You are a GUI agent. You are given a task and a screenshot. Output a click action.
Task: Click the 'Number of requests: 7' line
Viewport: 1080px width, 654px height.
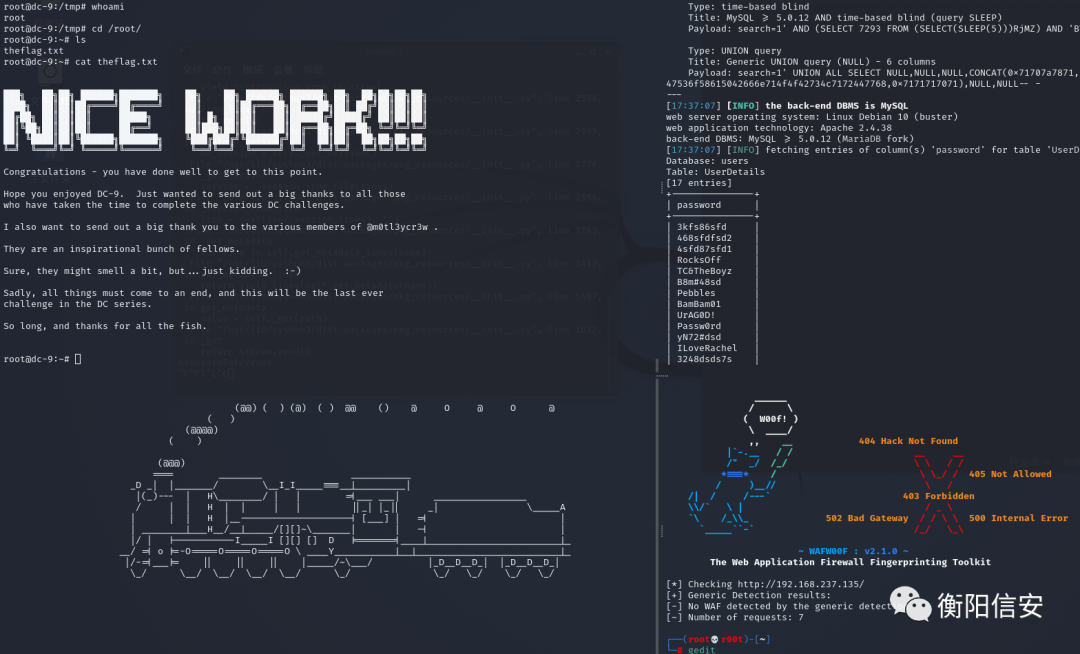coord(734,617)
